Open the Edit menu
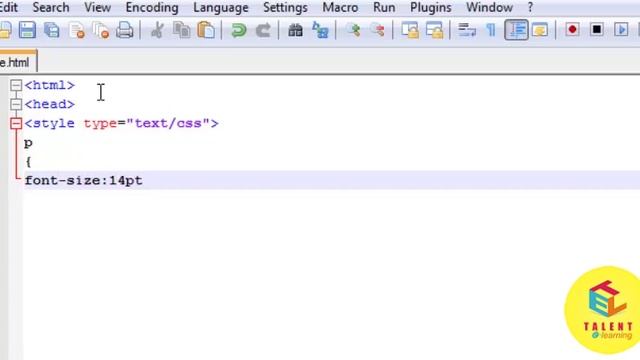The height and width of the screenshot is (360, 640). coord(9,7)
